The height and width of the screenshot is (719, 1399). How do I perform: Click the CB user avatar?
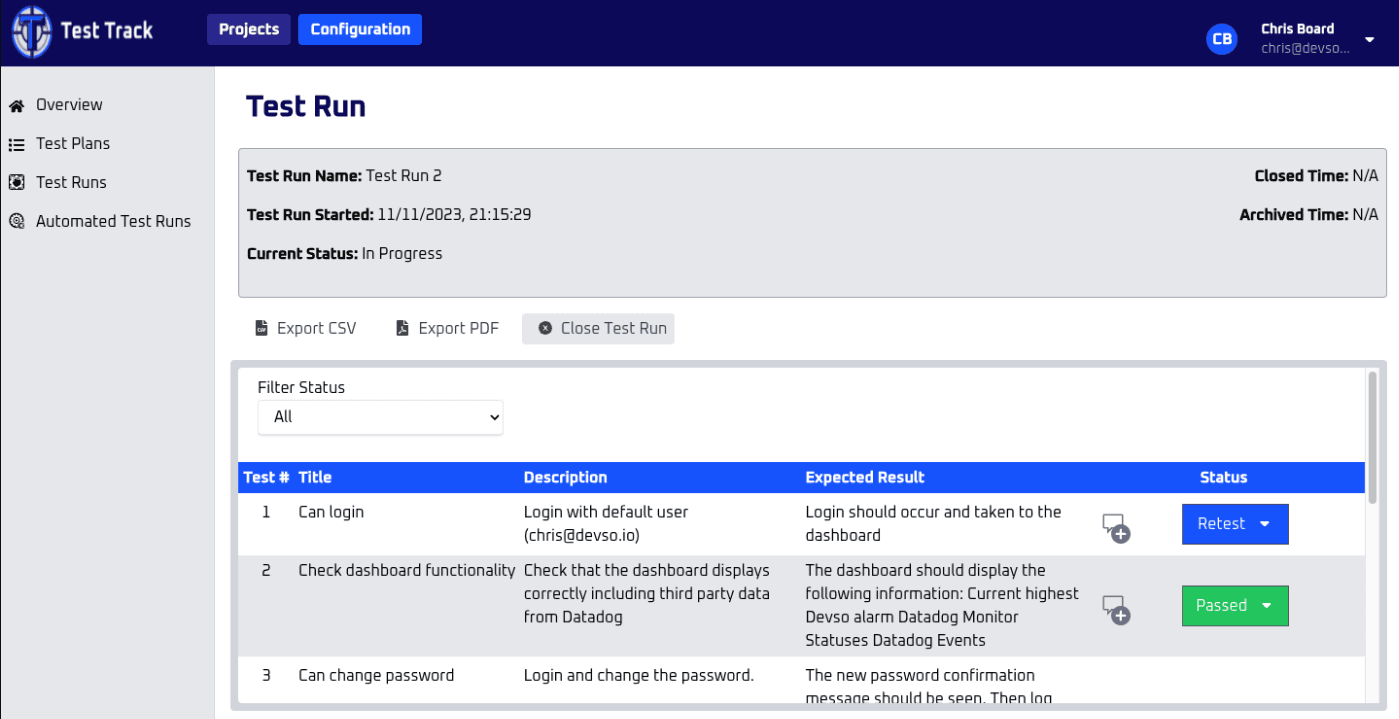point(1221,39)
